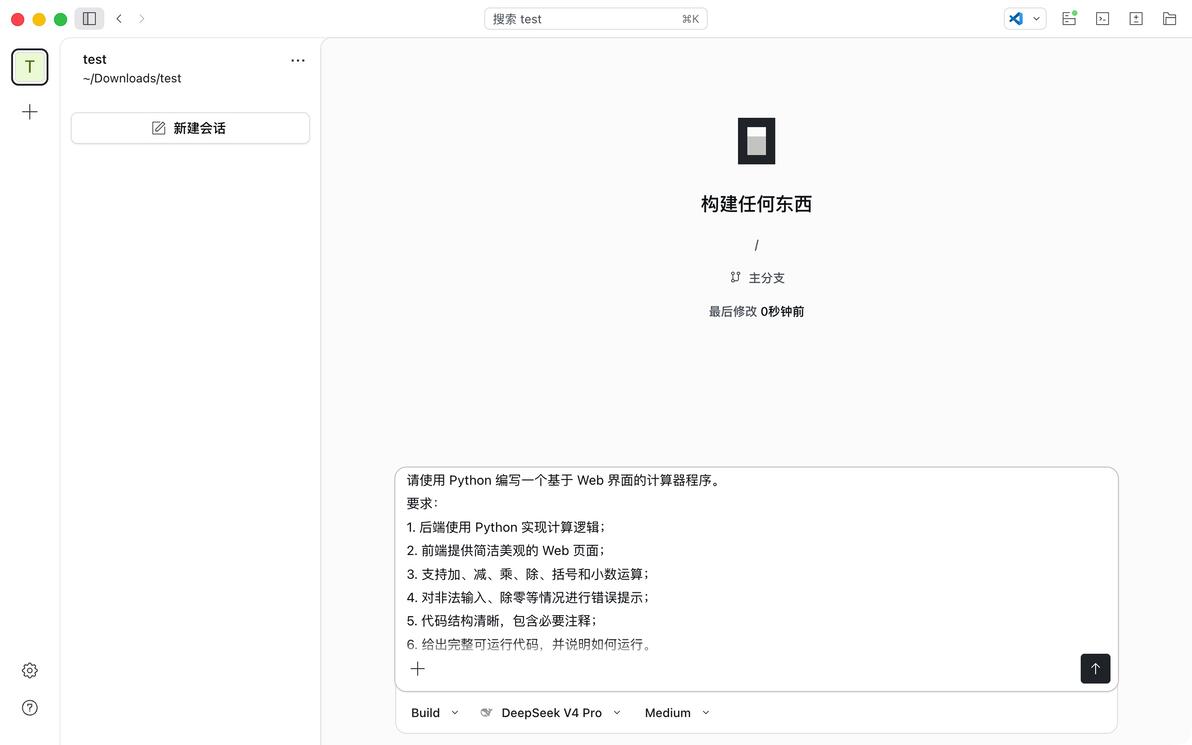The width and height of the screenshot is (1192, 745).
Task: Toggle the file tree folder icon
Action: pyautogui.click(x=1169, y=19)
